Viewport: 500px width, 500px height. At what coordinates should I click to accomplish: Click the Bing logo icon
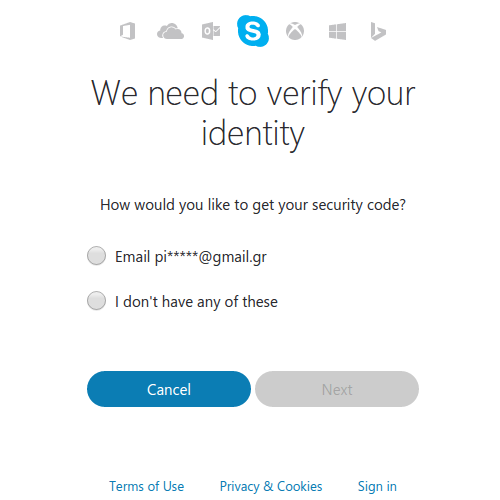[x=378, y=31]
